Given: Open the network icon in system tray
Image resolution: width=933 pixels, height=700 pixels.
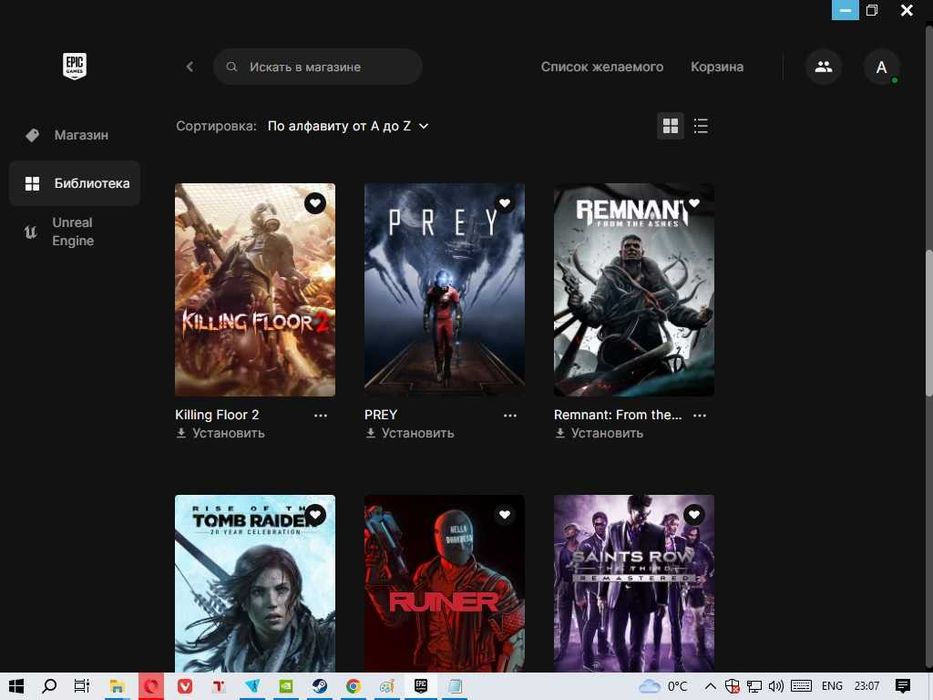Looking at the screenshot, I should pos(754,686).
